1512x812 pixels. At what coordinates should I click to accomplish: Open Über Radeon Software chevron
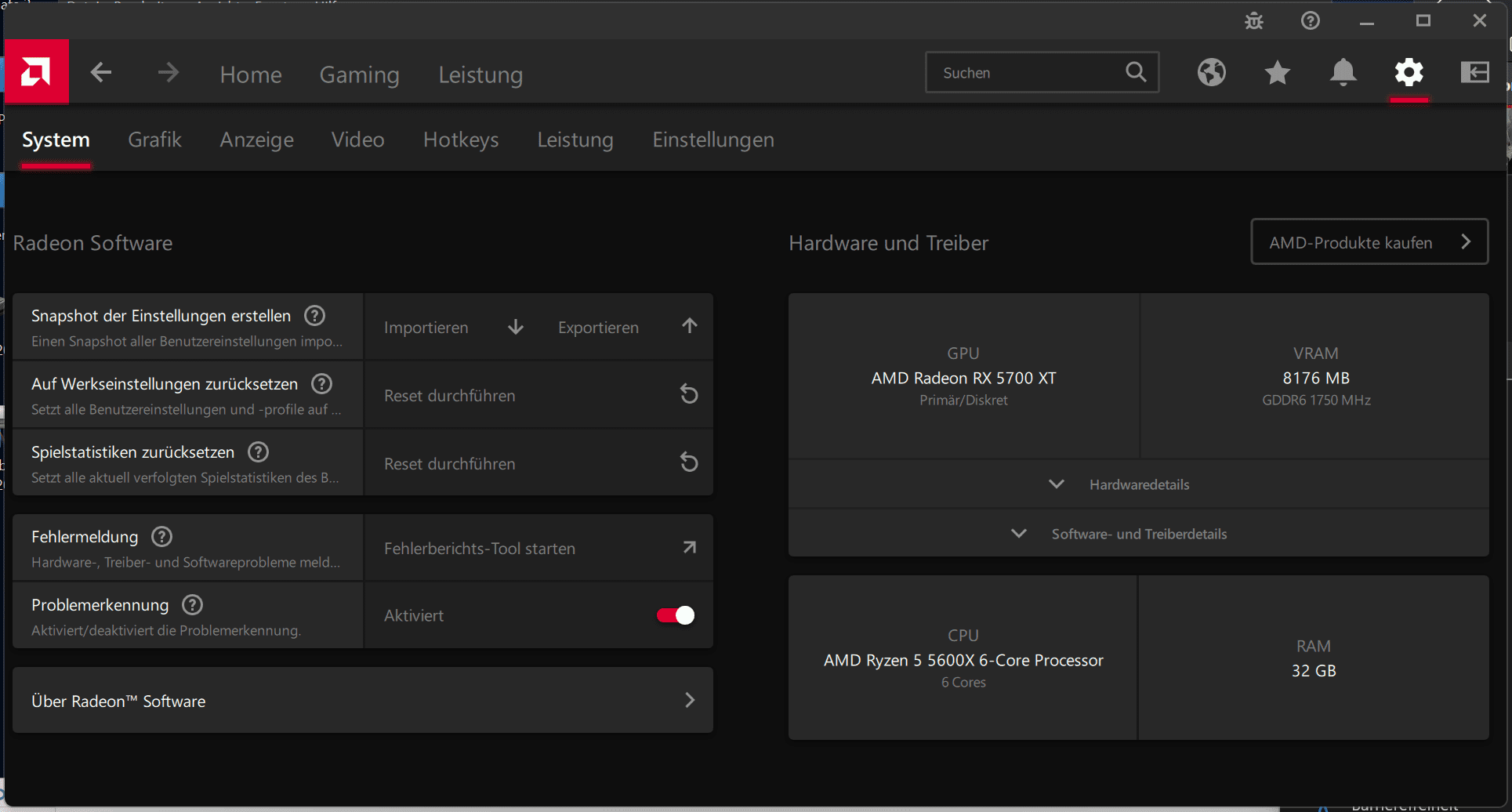690,700
